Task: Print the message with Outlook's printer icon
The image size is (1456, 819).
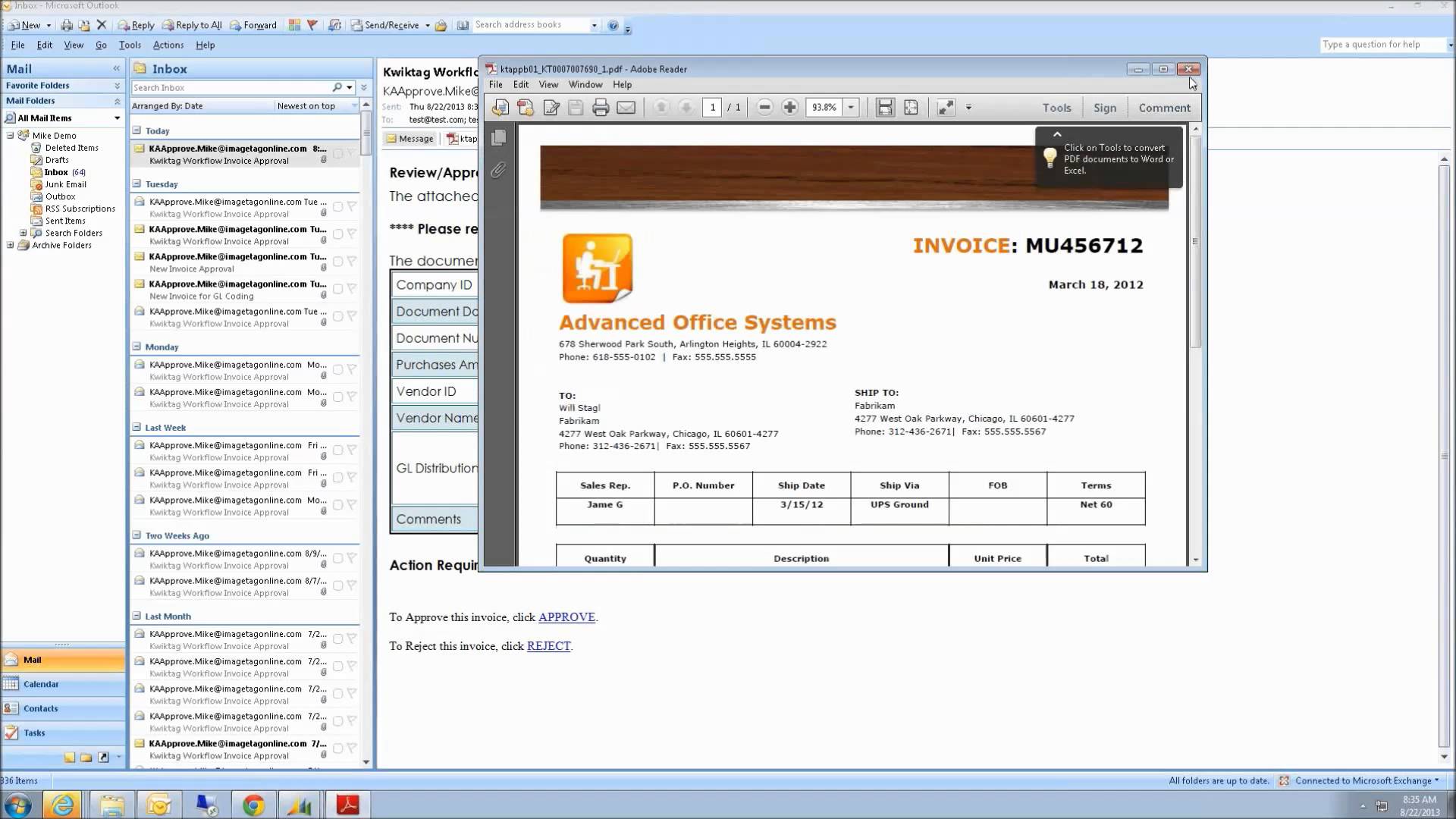Action: point(67,25)
